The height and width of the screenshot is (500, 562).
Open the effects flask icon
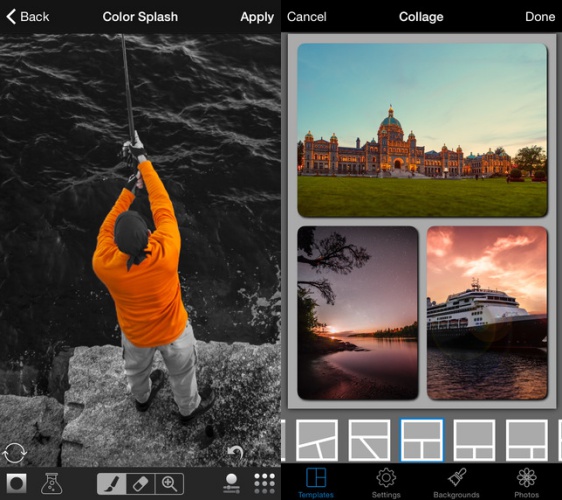pyautogui.click(x=52, y=484)
